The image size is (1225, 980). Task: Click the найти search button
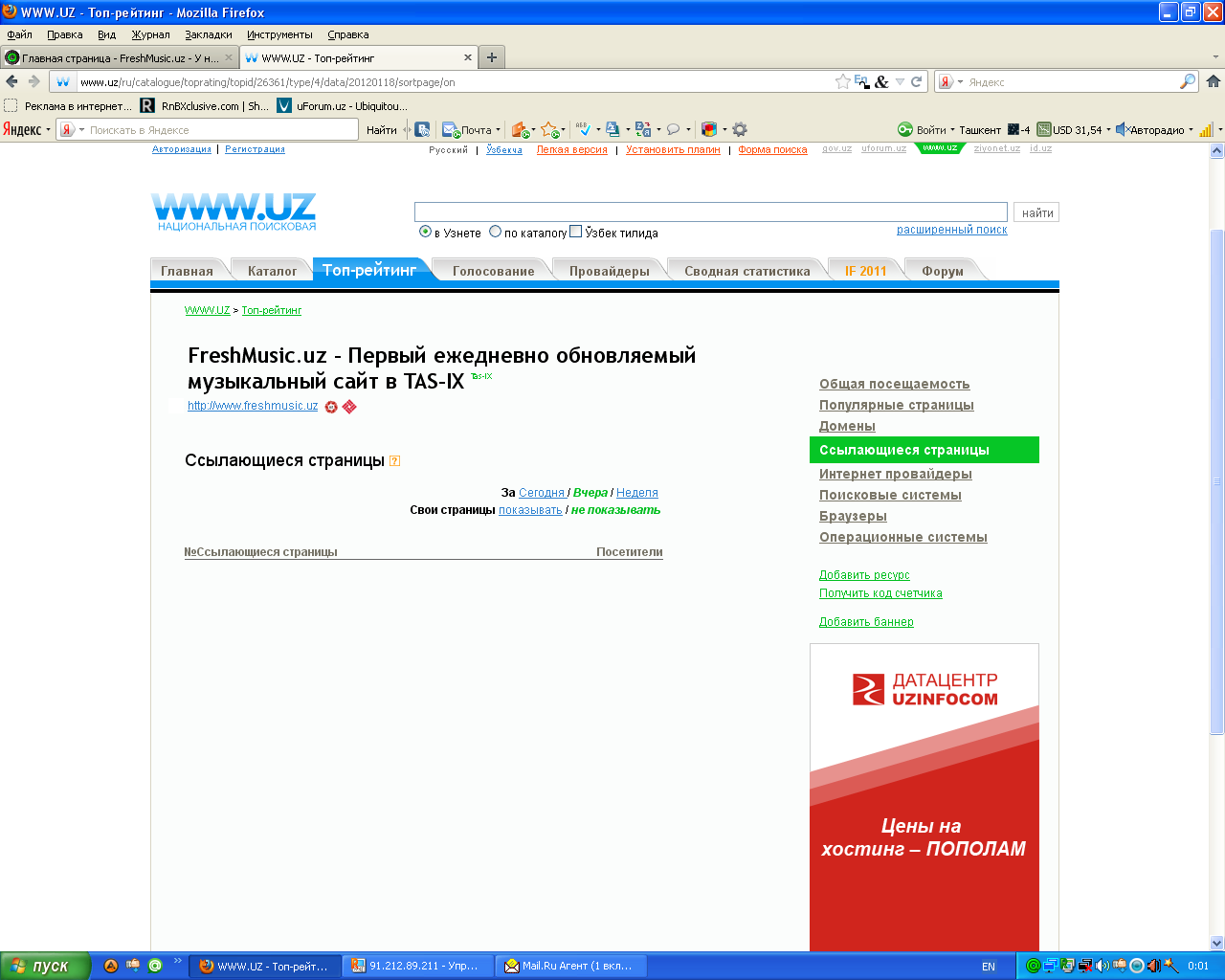click(x=1036, y=212)
